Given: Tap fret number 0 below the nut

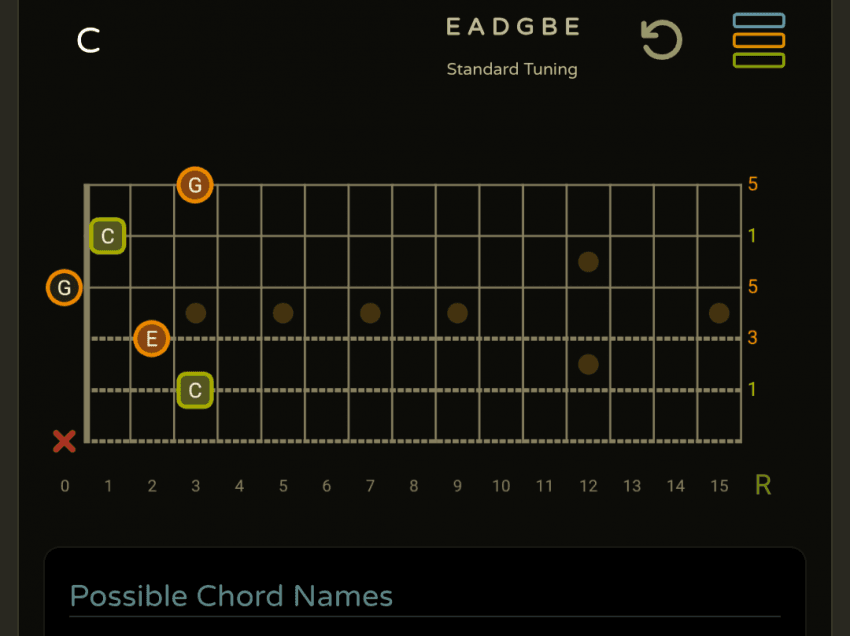Looking at the screenshot, I should click(65, 487).
